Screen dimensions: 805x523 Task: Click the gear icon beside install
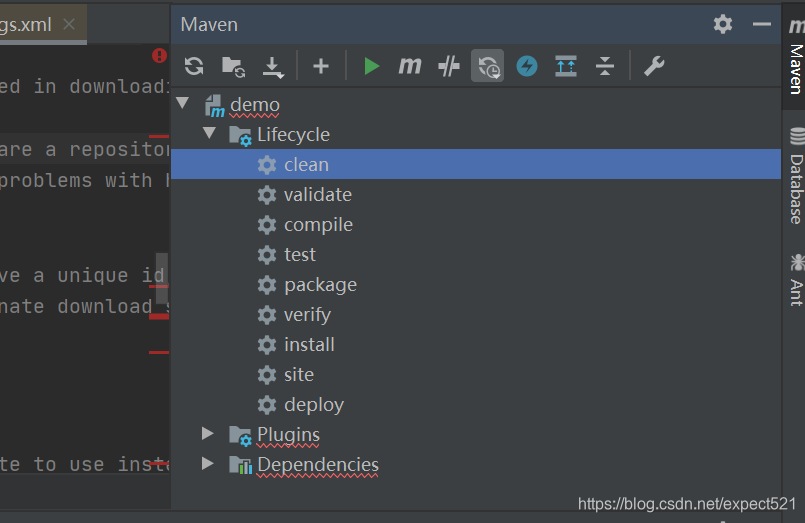[x=267, y=345]
